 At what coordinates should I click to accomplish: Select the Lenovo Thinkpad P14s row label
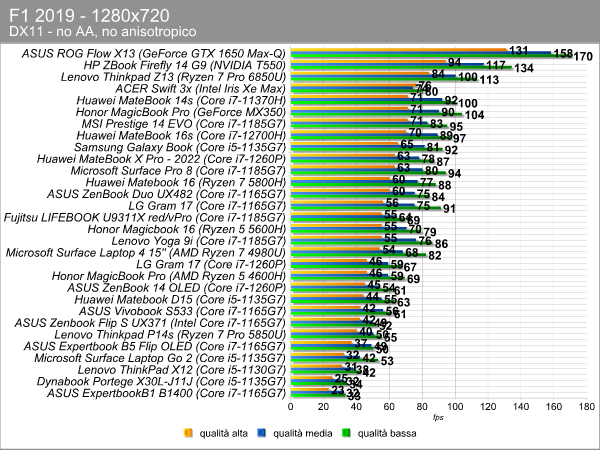tap(170, 335)
